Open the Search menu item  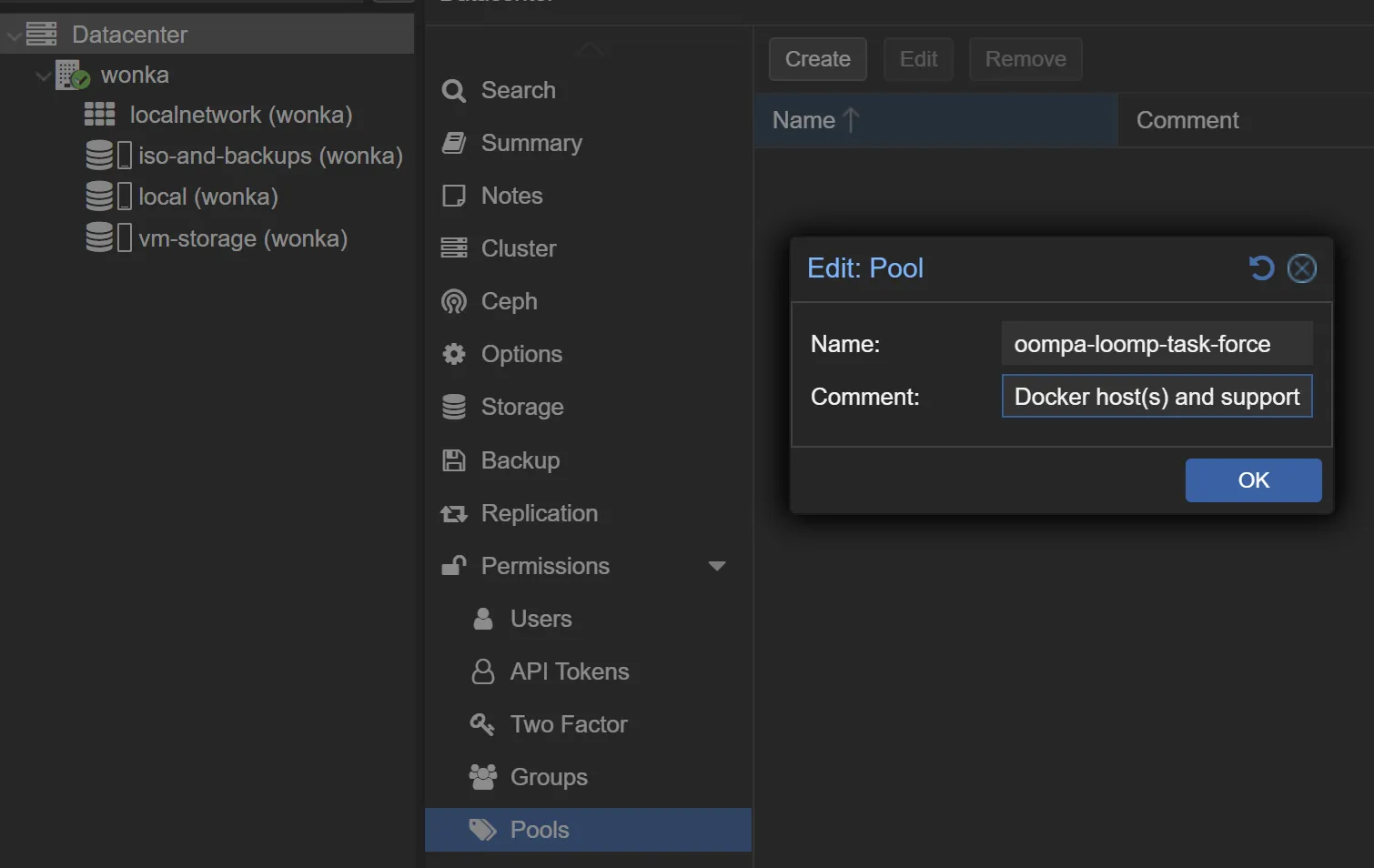(588, 91)
